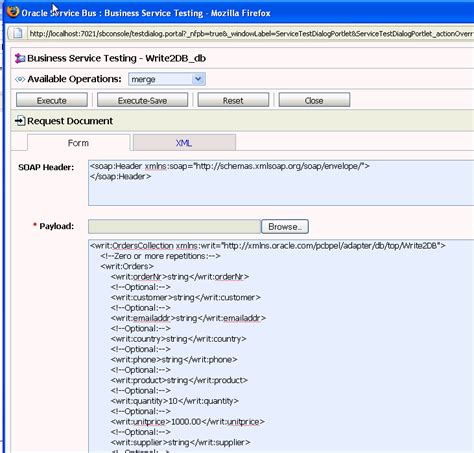Click the Reset button
The image size is (474, 453).
coord(233,100)
